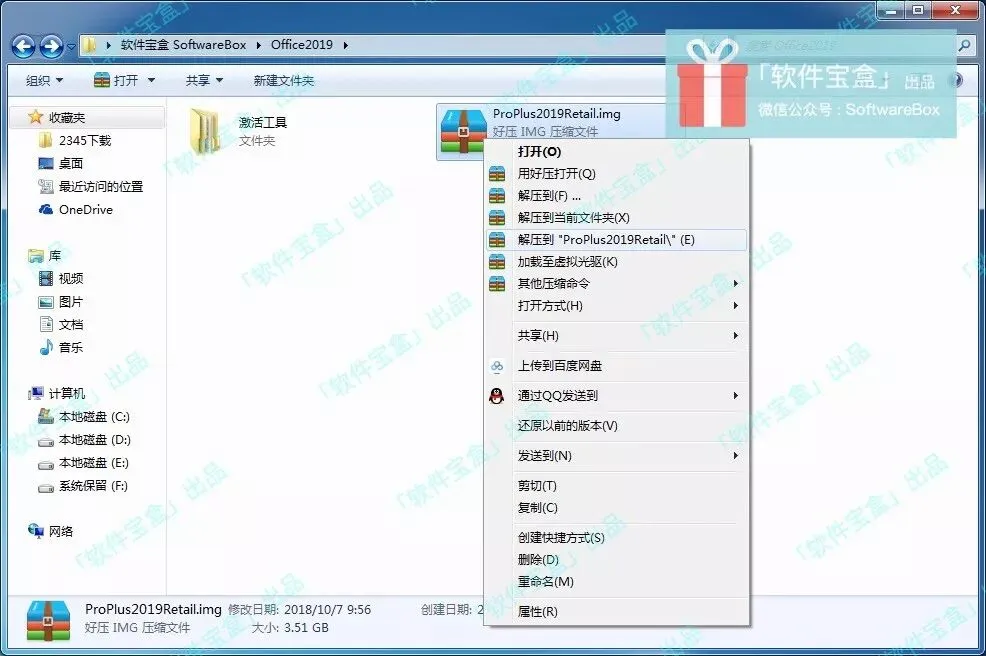Click 软件宝盒 SoftwareBox in address bar

point(183,45)
